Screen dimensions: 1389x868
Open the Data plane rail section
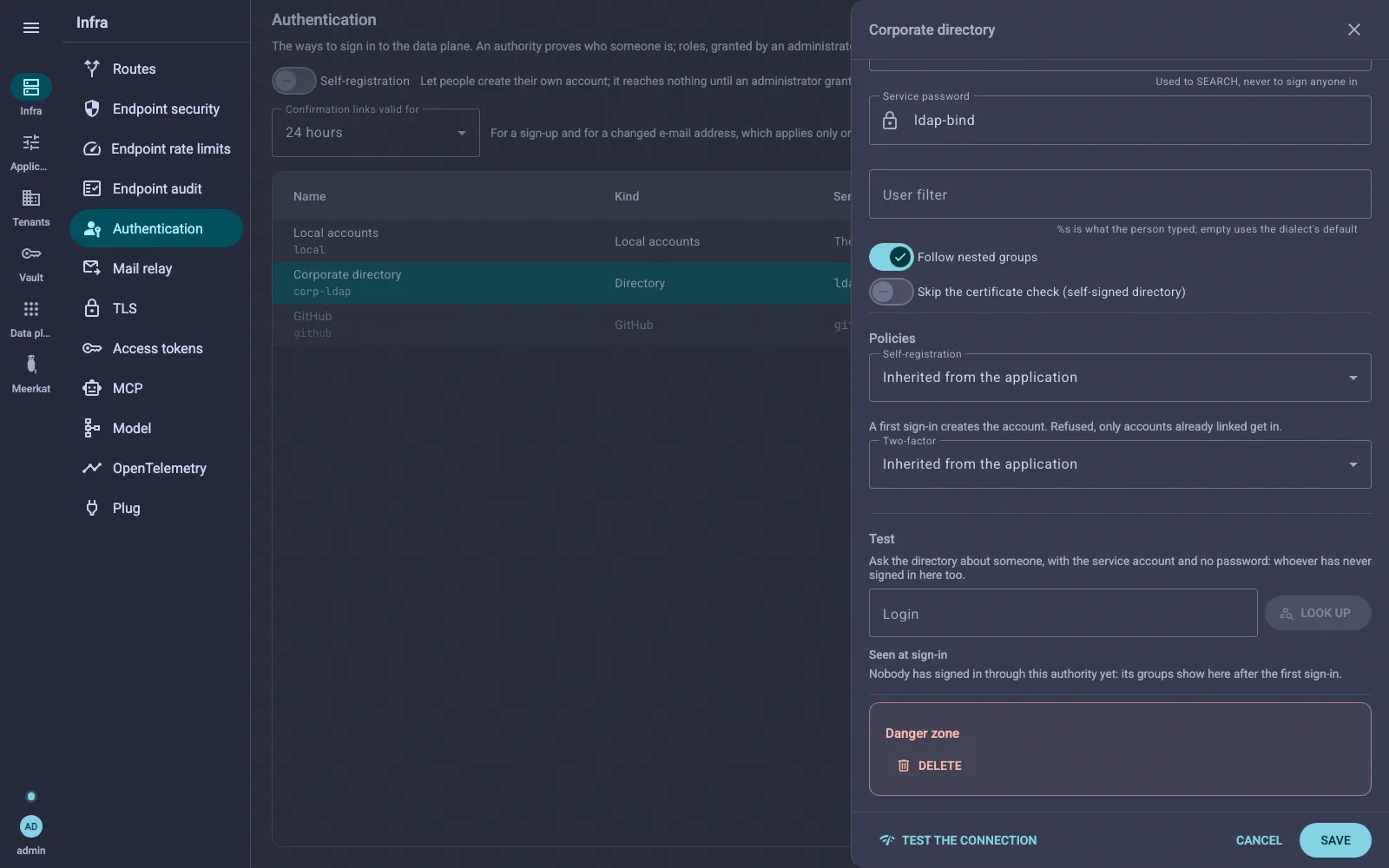(31, 318)
